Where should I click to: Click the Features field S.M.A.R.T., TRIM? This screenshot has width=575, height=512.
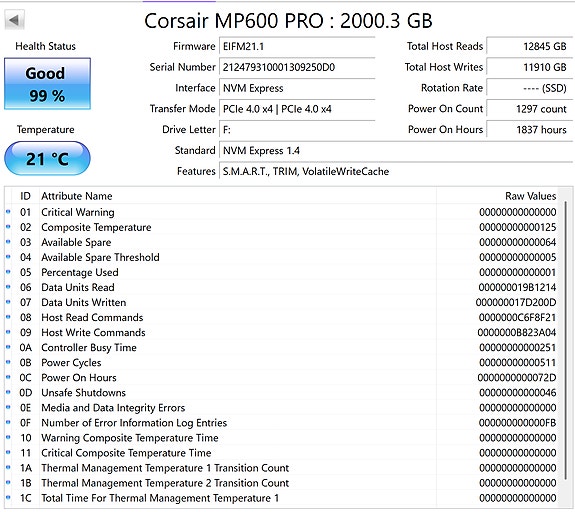point(396,172)
